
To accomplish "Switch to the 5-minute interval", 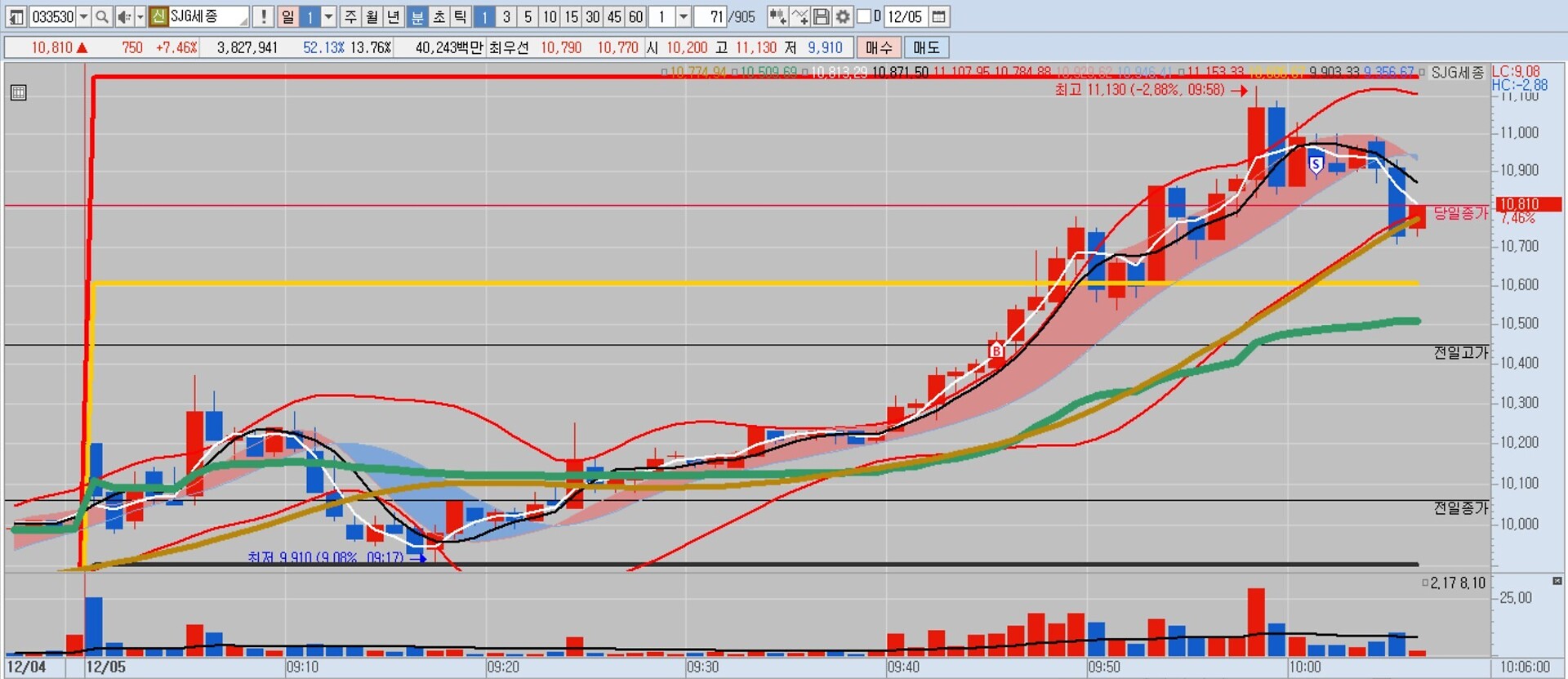I will click(528, 16).
